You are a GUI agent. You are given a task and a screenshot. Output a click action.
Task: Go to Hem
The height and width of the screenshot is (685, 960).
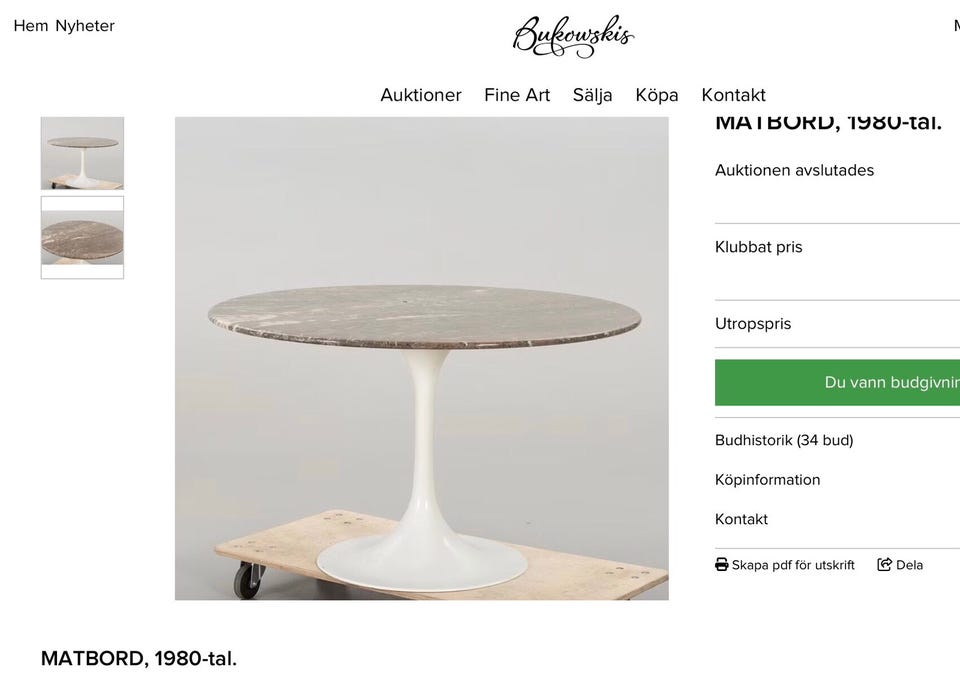[27, 26]
